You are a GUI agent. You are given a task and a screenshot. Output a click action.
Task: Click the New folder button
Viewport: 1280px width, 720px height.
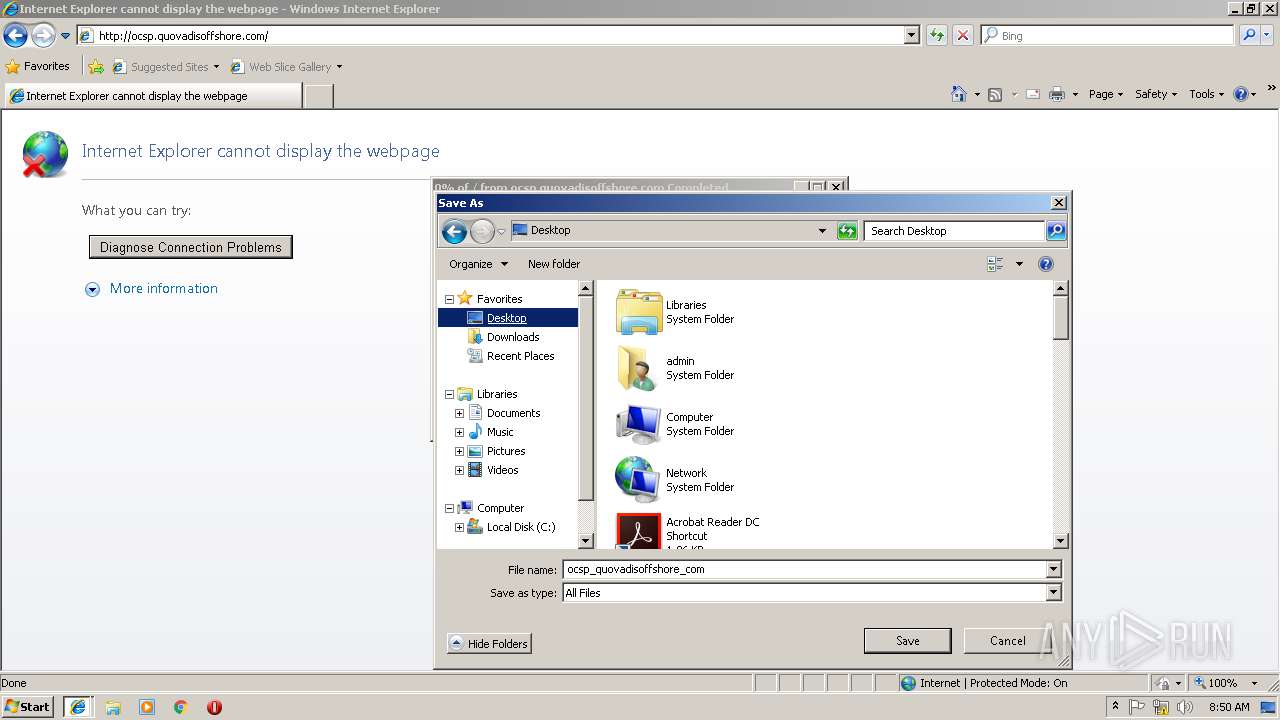(554, 264)
